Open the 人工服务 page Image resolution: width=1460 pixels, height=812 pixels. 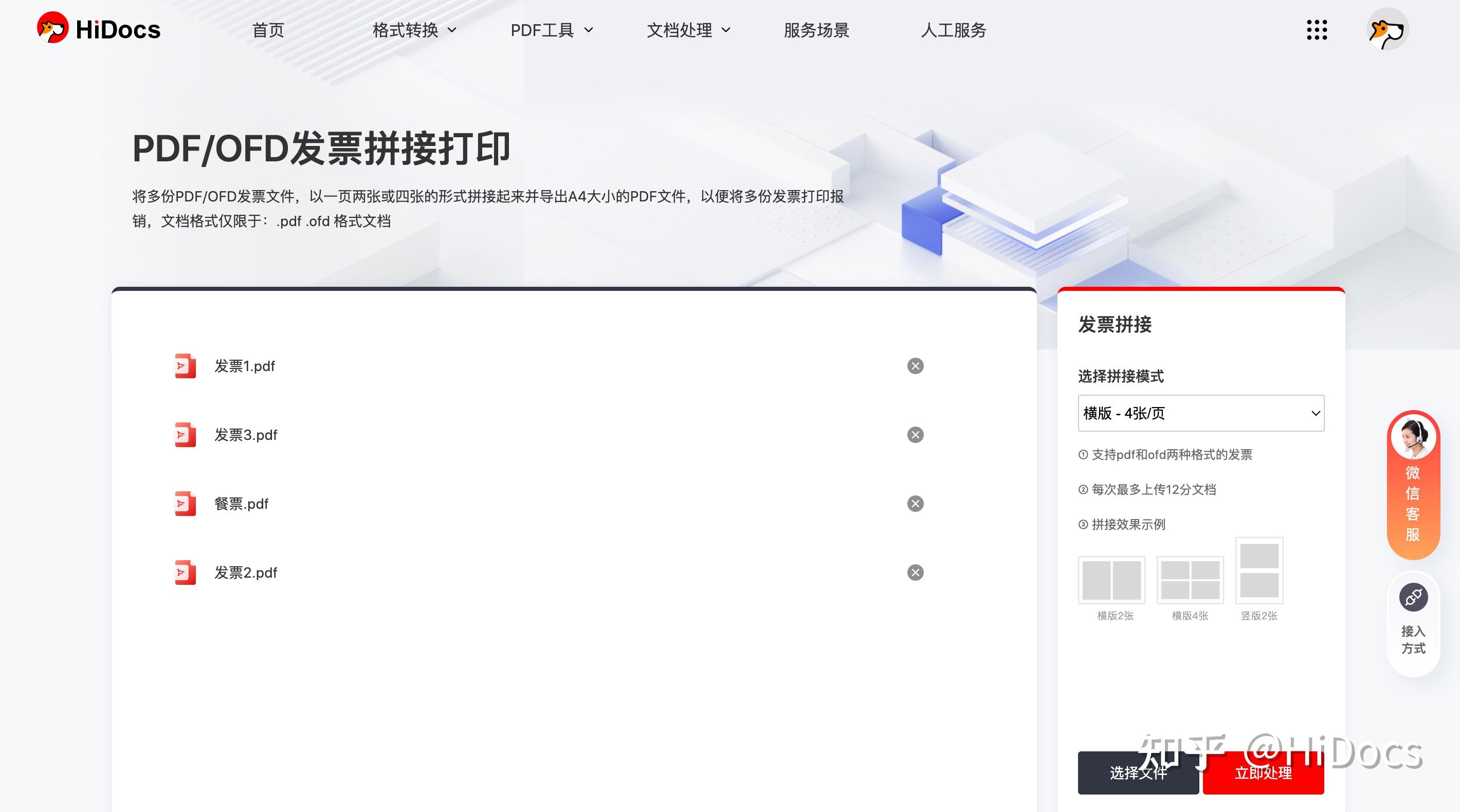click(x=953, y=30)
